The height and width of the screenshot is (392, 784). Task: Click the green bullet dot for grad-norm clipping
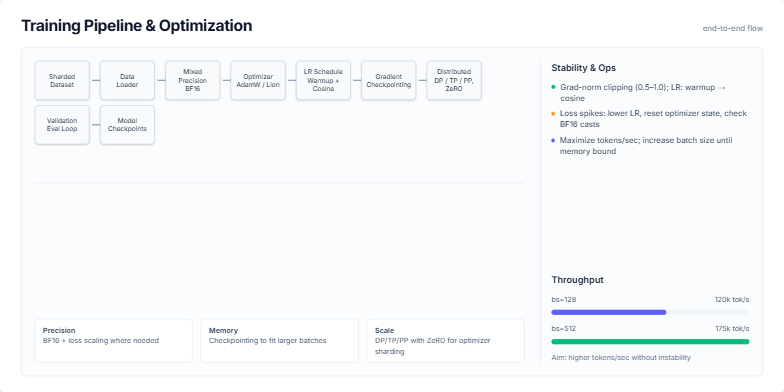click(553, 87)
